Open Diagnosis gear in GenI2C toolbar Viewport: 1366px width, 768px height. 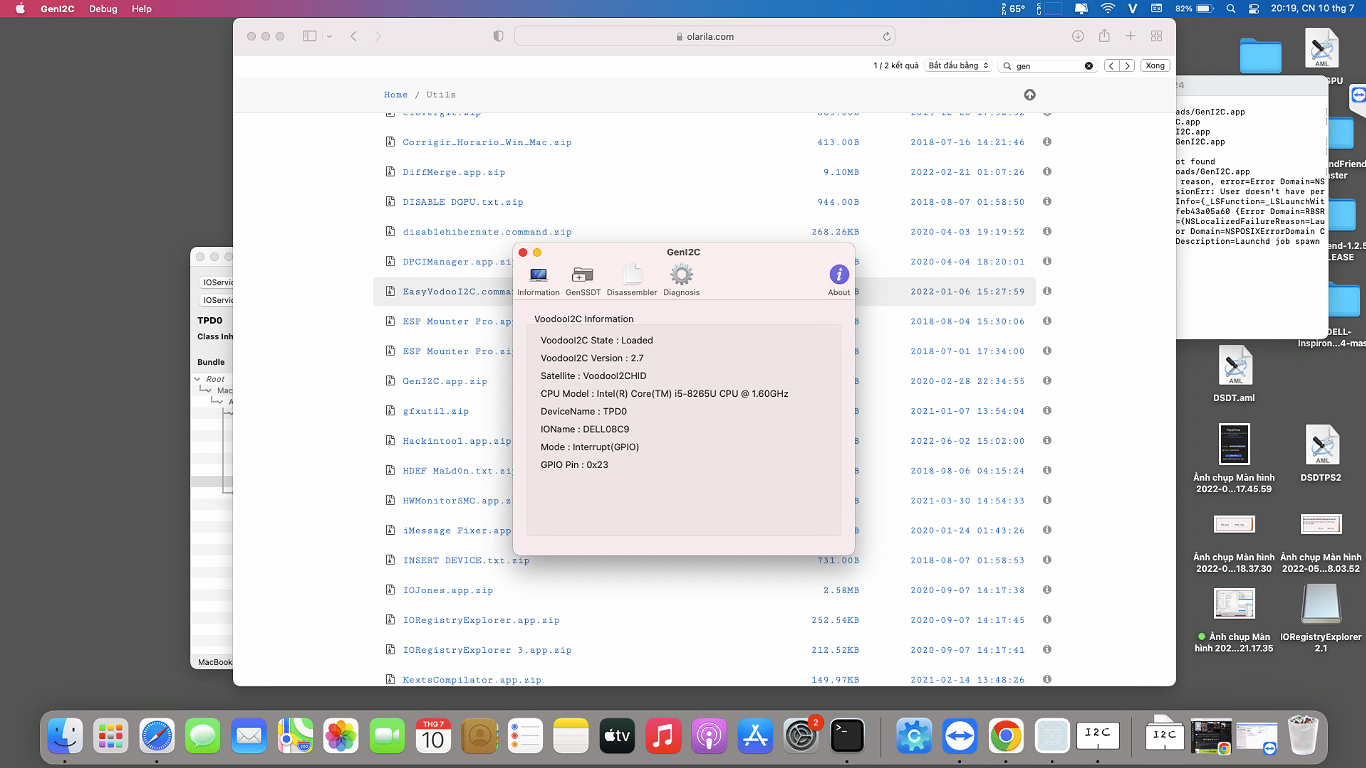pyautogui.click(x=681, y=280)
